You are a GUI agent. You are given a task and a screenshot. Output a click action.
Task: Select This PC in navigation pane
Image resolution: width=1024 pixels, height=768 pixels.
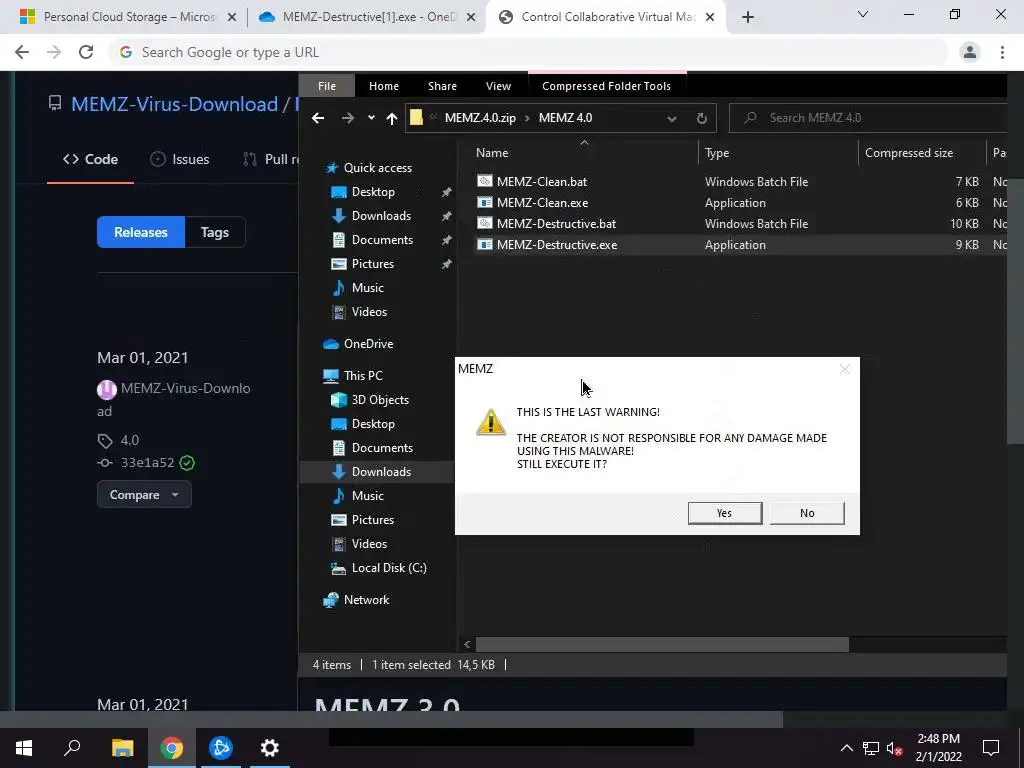363,376
